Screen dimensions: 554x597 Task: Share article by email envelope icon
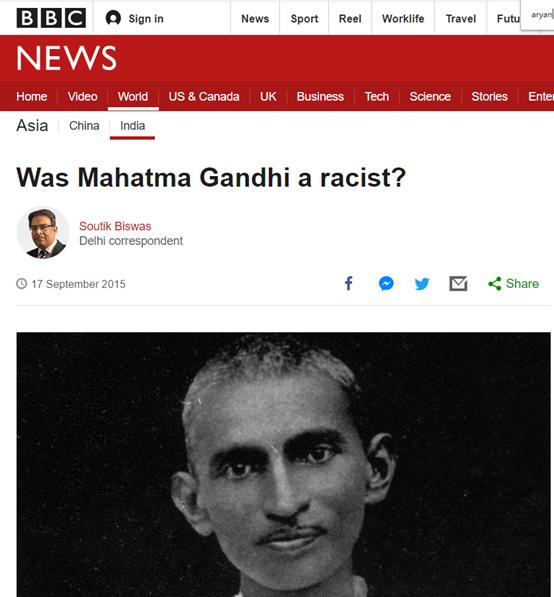[x=458, y=284]
